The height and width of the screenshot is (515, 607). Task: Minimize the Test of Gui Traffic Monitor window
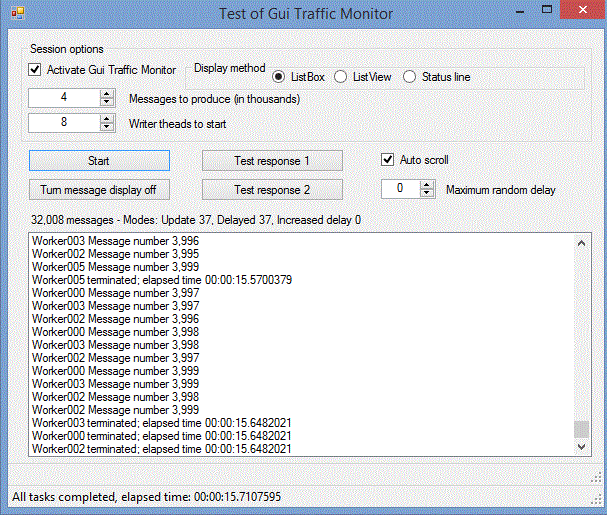[520, 10]
